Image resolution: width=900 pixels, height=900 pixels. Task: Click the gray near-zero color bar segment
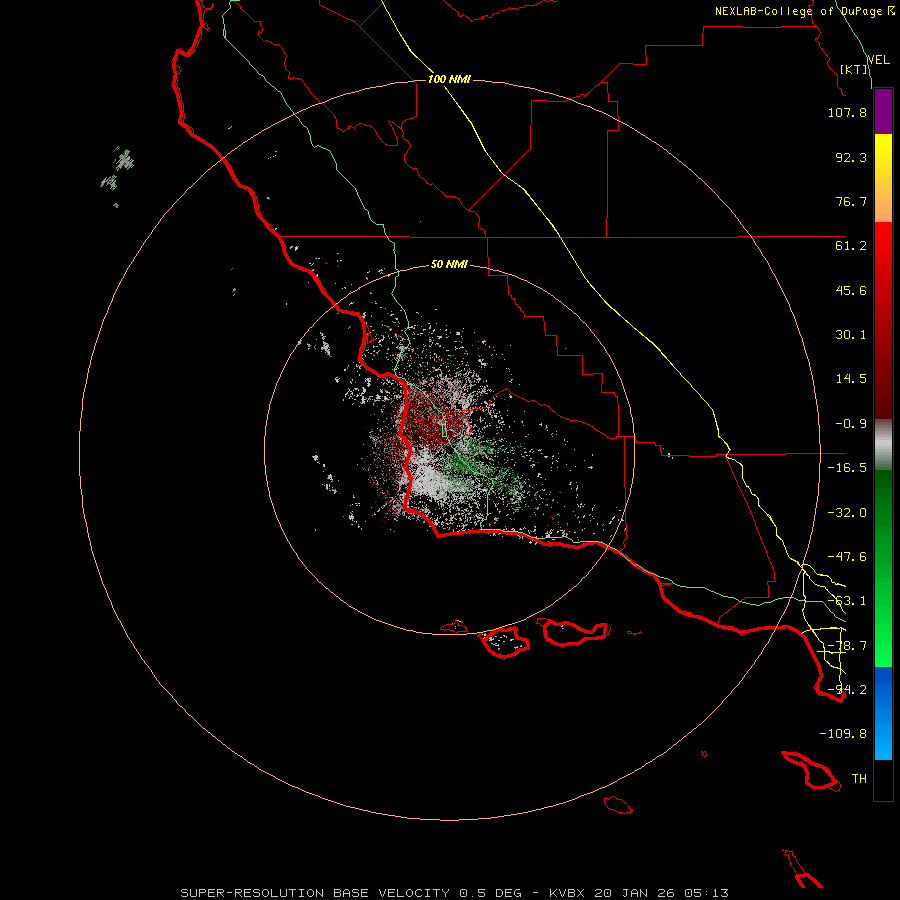(883, 445)
